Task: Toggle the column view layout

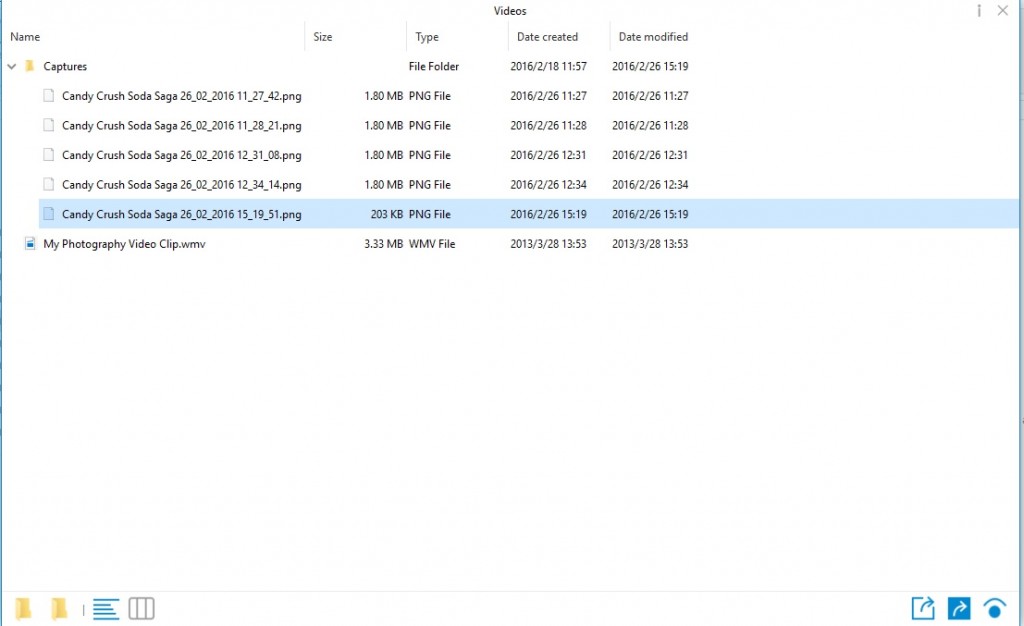Action: point(141,608)
